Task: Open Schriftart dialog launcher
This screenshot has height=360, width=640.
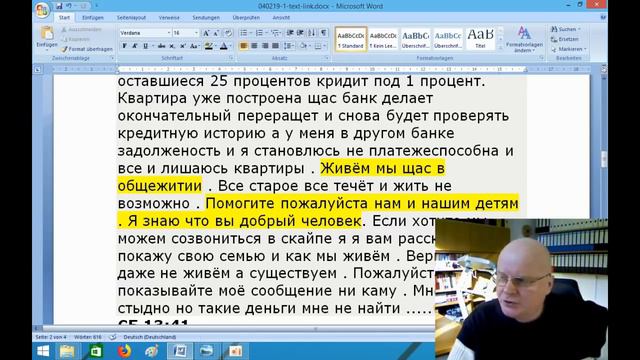Action: pyautogui.click(x=231, y=58)
